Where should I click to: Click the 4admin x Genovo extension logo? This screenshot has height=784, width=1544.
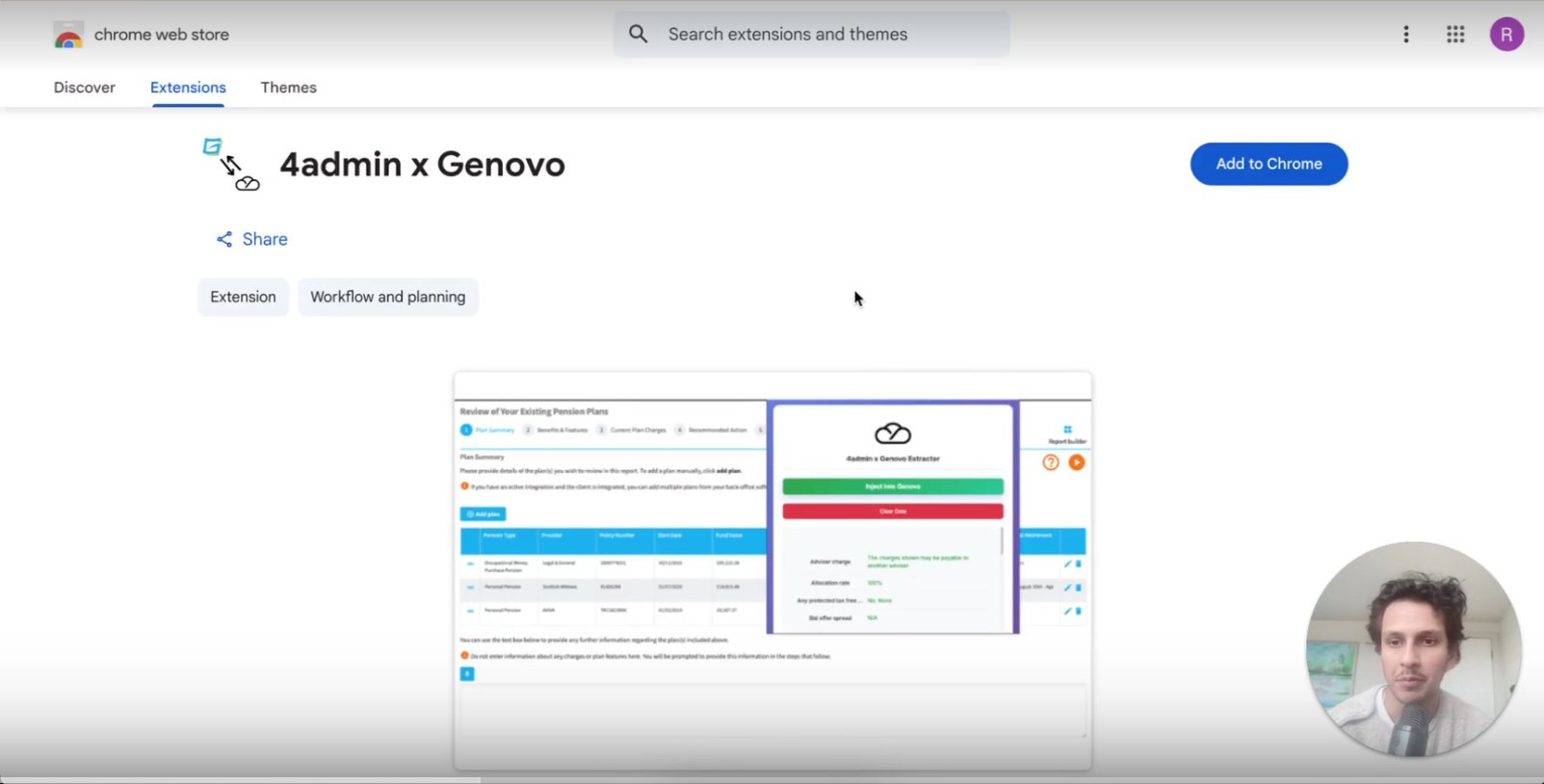tap(231, 165)
